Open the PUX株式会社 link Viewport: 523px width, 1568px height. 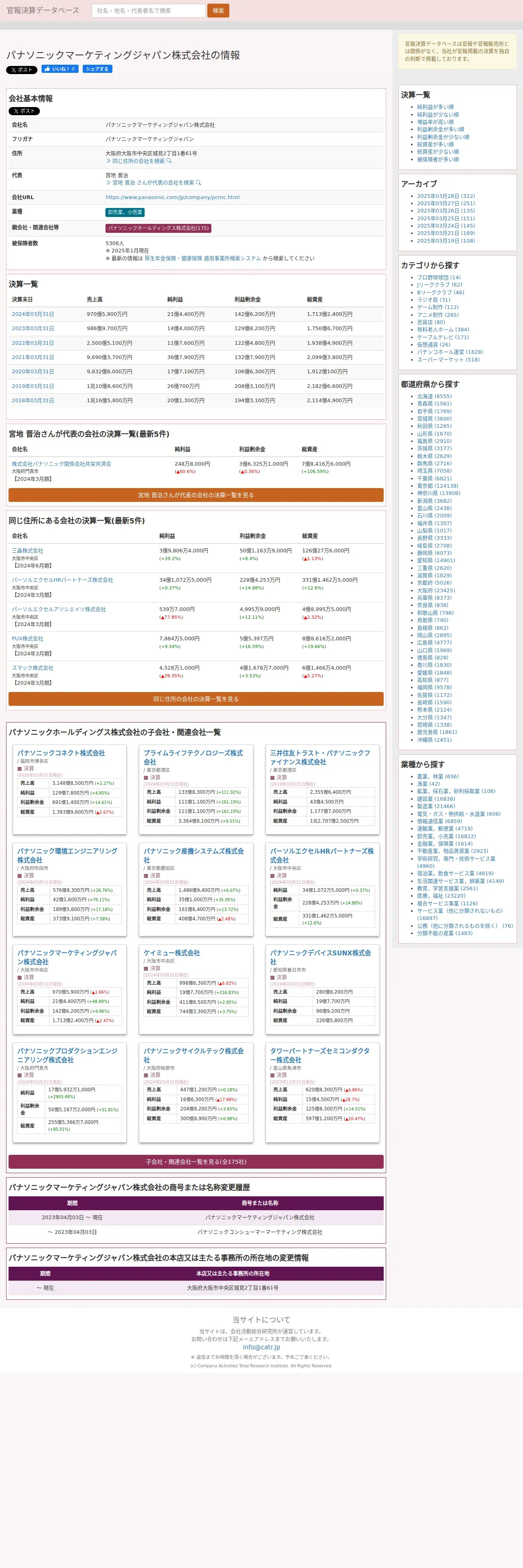(27, 639)
